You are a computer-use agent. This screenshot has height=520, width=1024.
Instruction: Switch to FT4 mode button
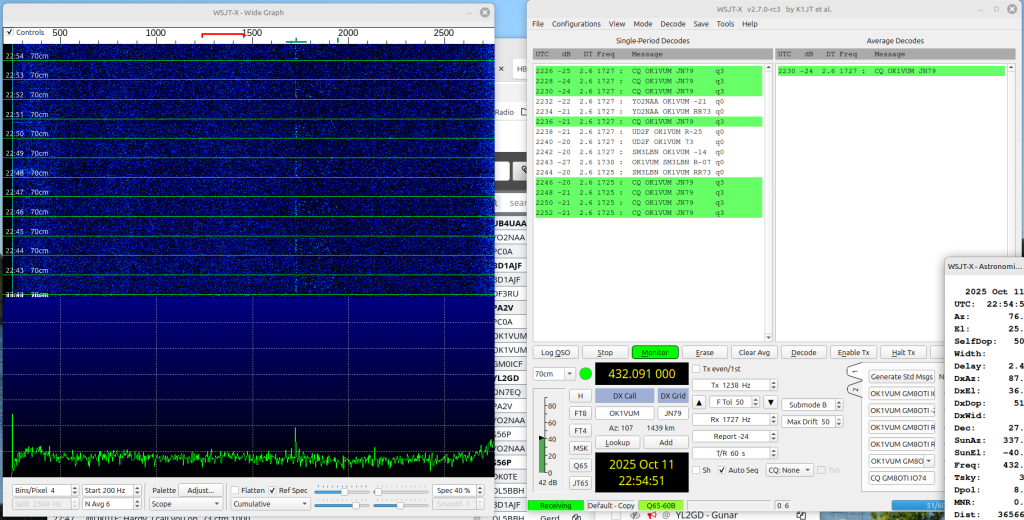[x=580, y=431]
